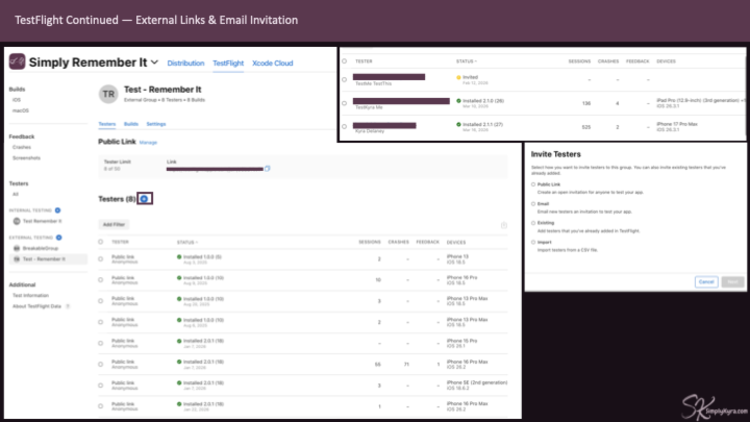
Task: Click the 'iPhone 17 Pro Max' device cell
Action: (677, 124)
